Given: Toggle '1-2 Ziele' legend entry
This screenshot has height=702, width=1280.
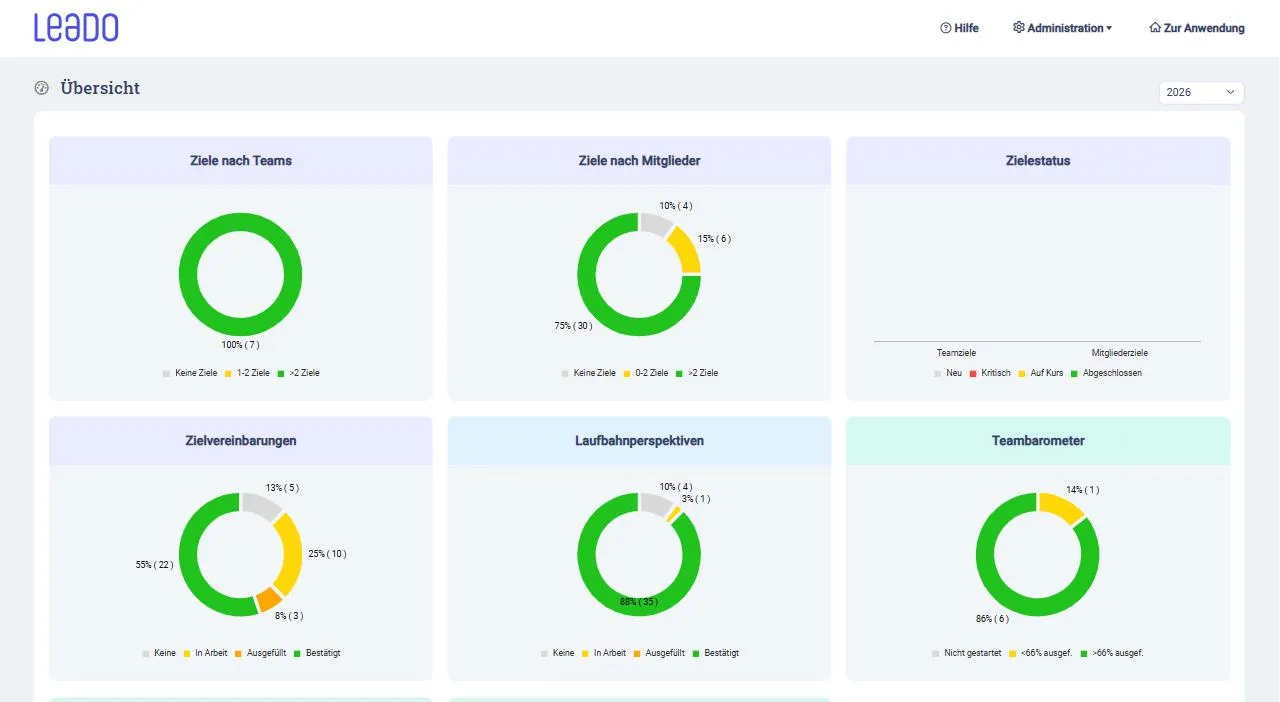Looking at the screenshot, I should tap(247, 373).
